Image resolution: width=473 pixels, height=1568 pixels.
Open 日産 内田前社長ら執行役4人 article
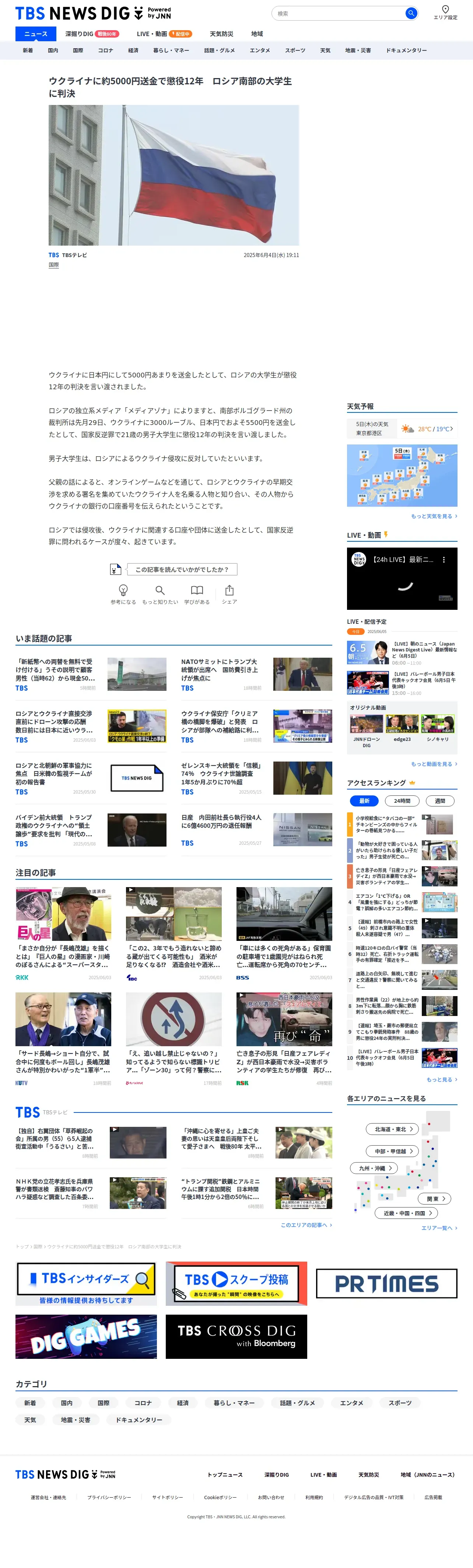pyautogui.click(x=257, y=830)
